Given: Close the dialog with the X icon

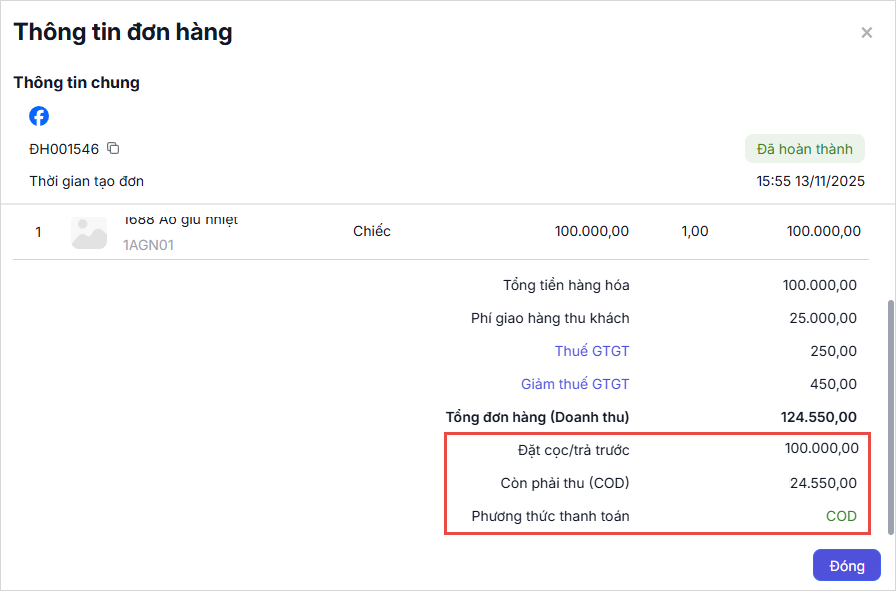Looking at the screenshot, I should 866,33.
